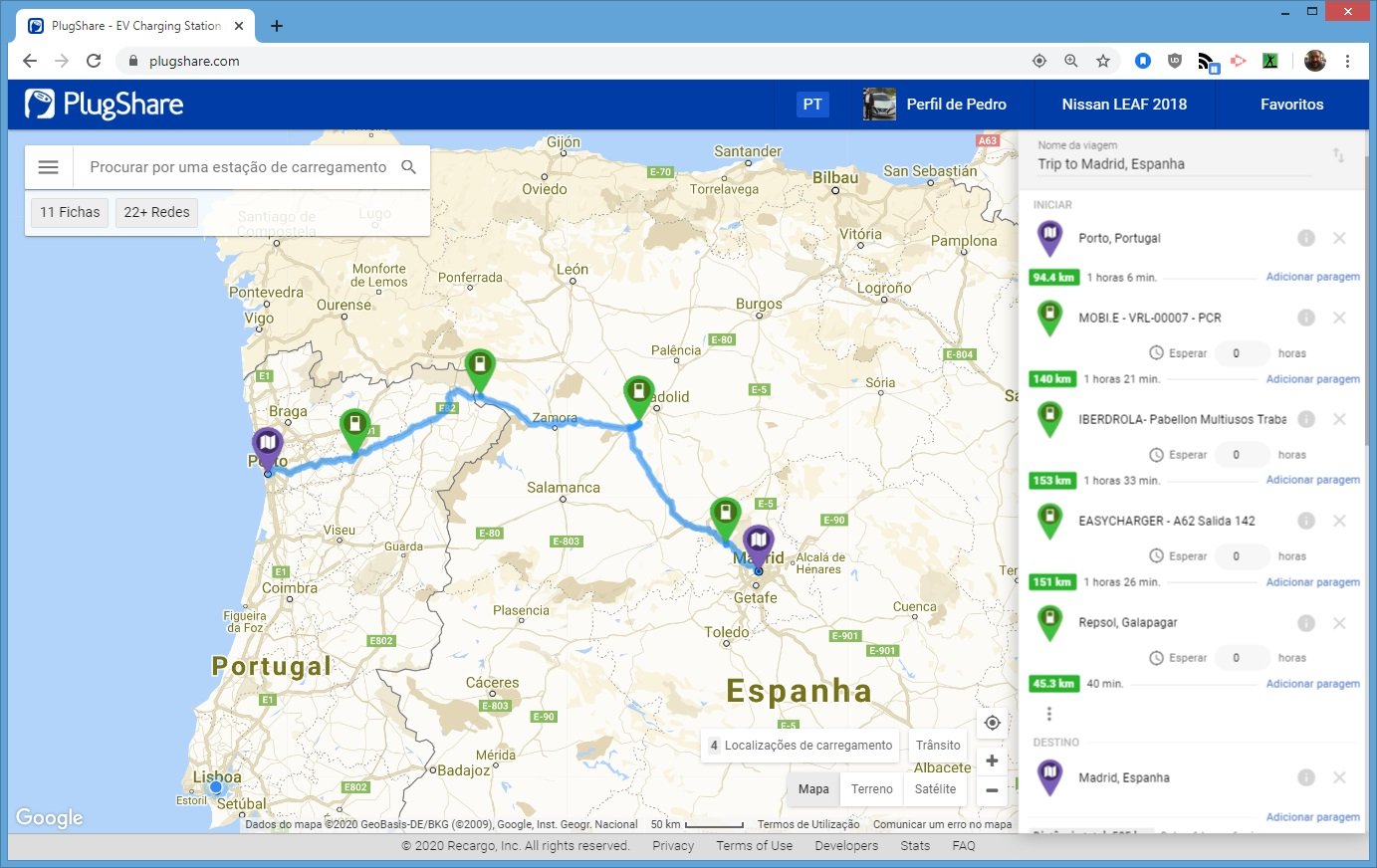Center map on my location
1377x868 pixels.
992,723
